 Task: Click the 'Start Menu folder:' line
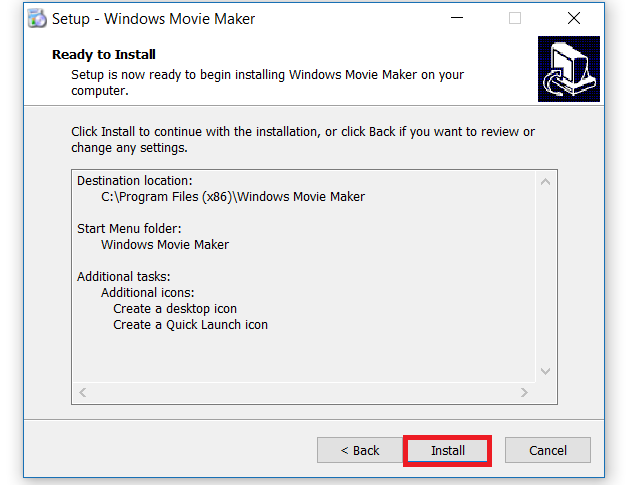[129, 229]
